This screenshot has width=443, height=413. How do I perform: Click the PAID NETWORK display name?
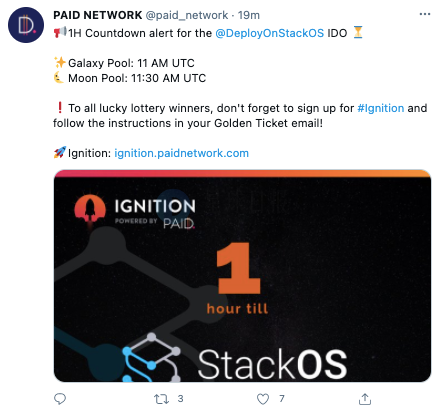[x=98, y=15]
